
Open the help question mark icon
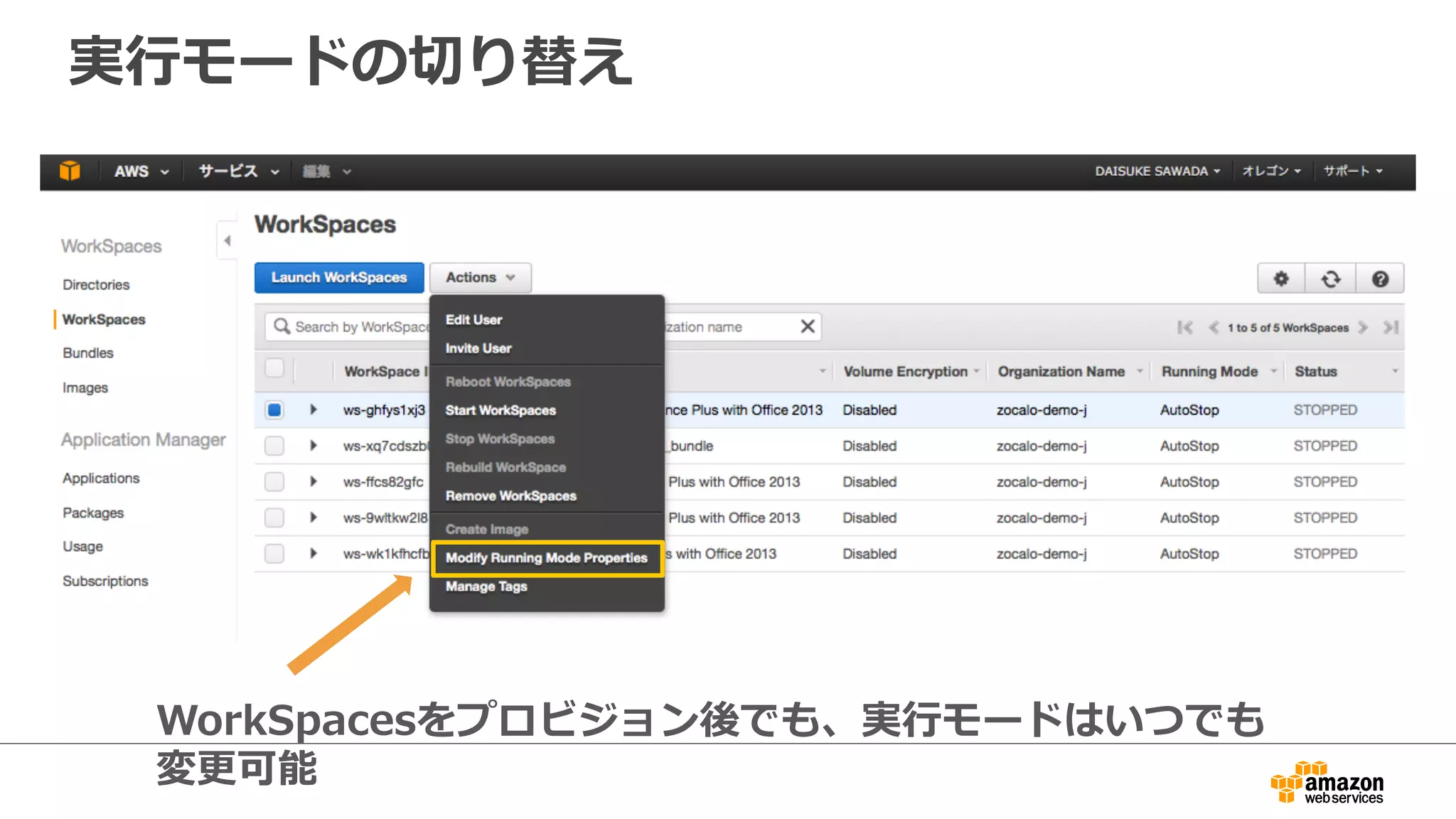click(x=1380, y=279)
